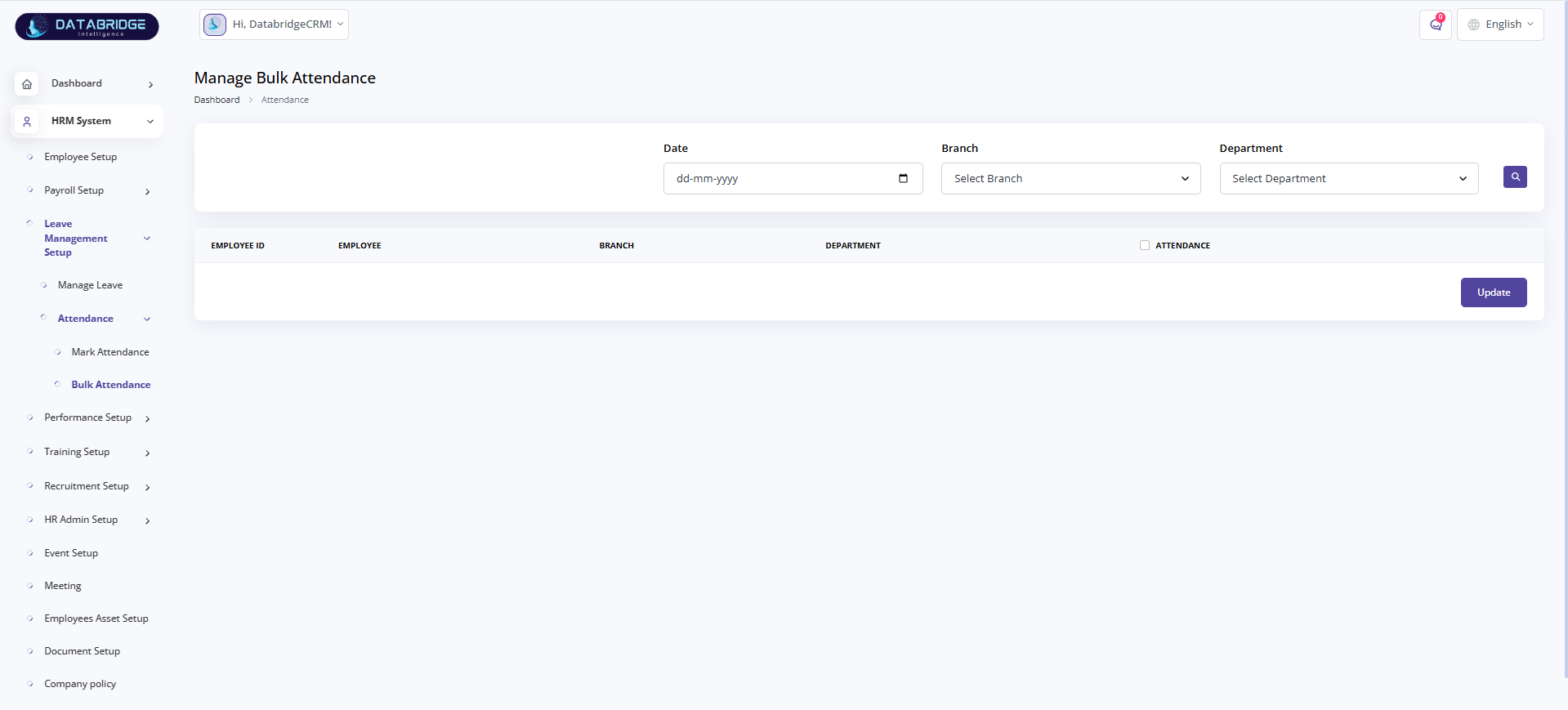Click the Manage Bulk Attendance heading
Screen dimensions: 1568x710
pyautogui.click(x=285, y=78)
